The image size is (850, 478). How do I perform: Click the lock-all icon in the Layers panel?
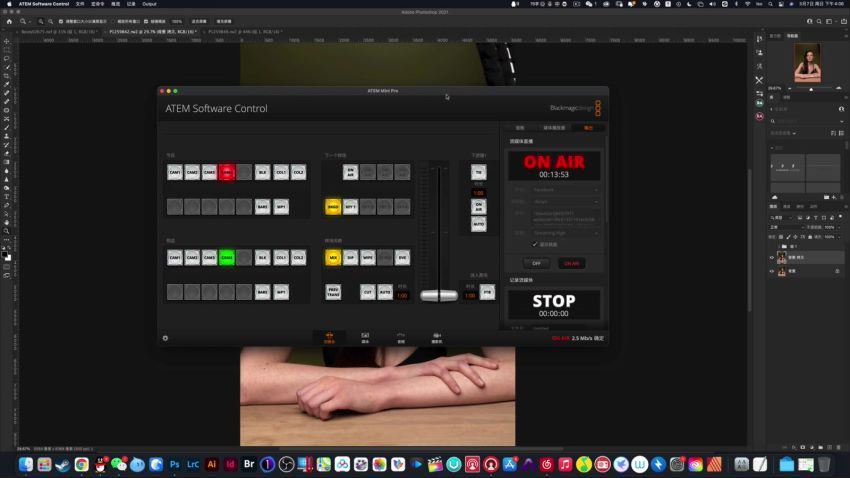click(810, 237)
